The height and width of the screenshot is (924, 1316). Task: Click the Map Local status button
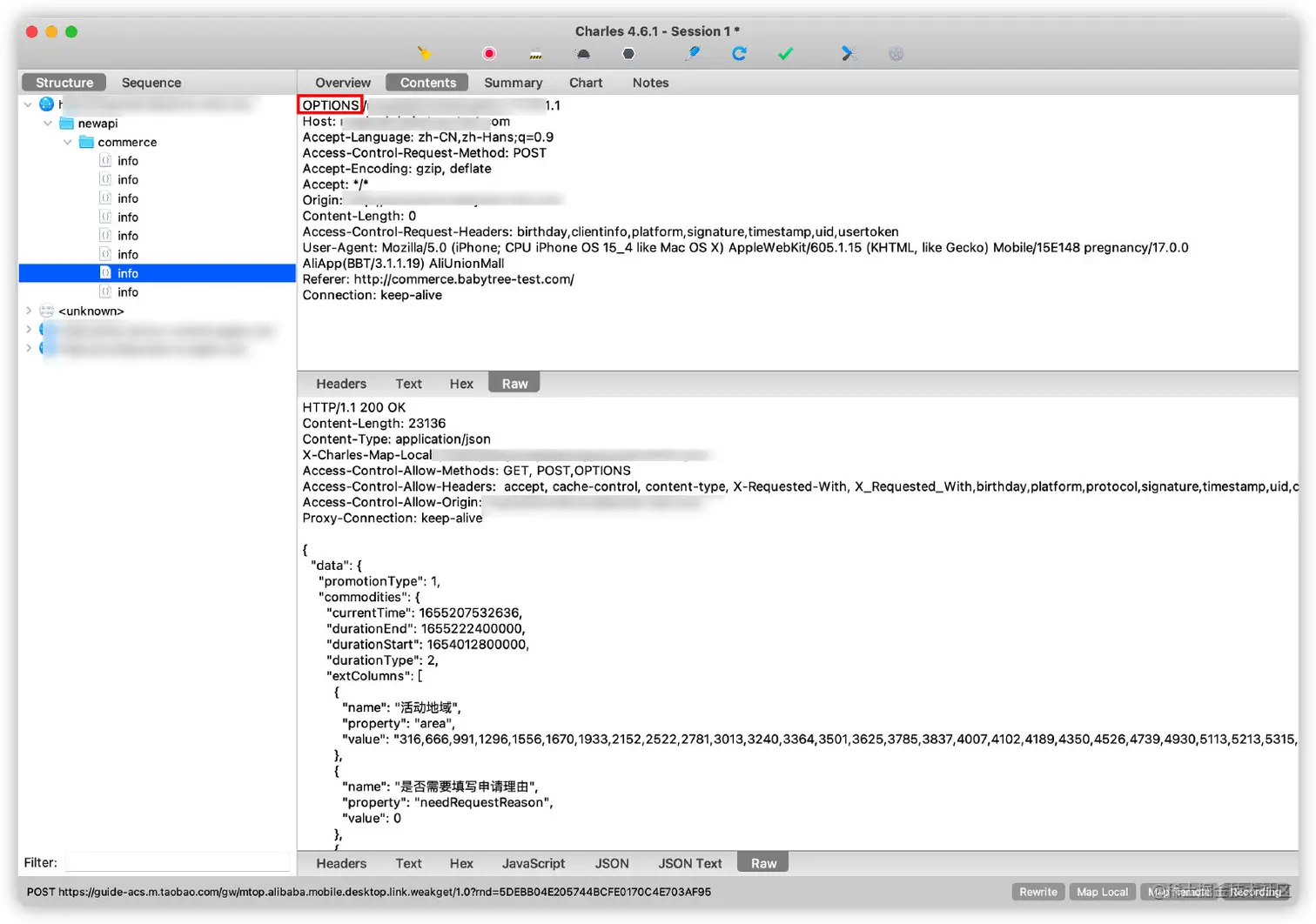[x=1102, y=892]
